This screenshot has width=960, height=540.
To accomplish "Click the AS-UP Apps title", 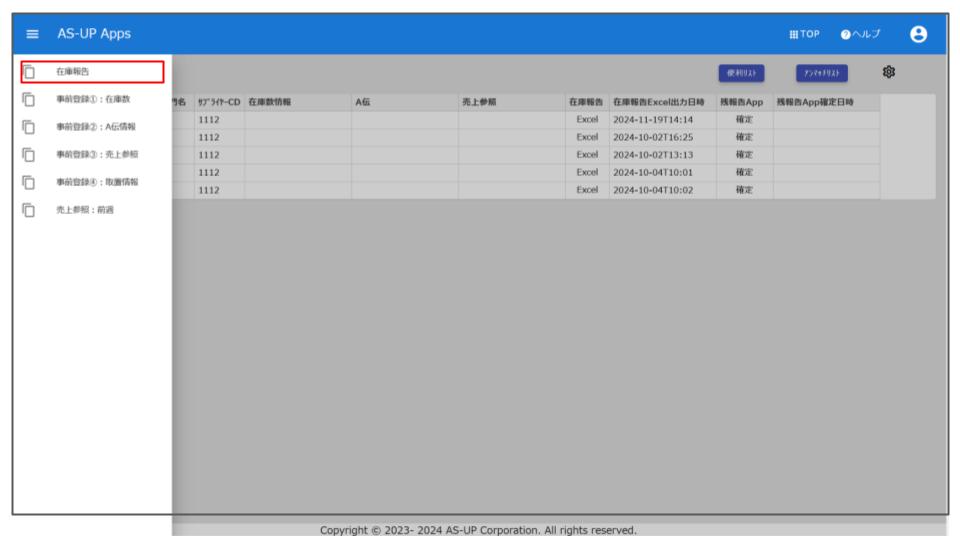I will pos(93,34).
